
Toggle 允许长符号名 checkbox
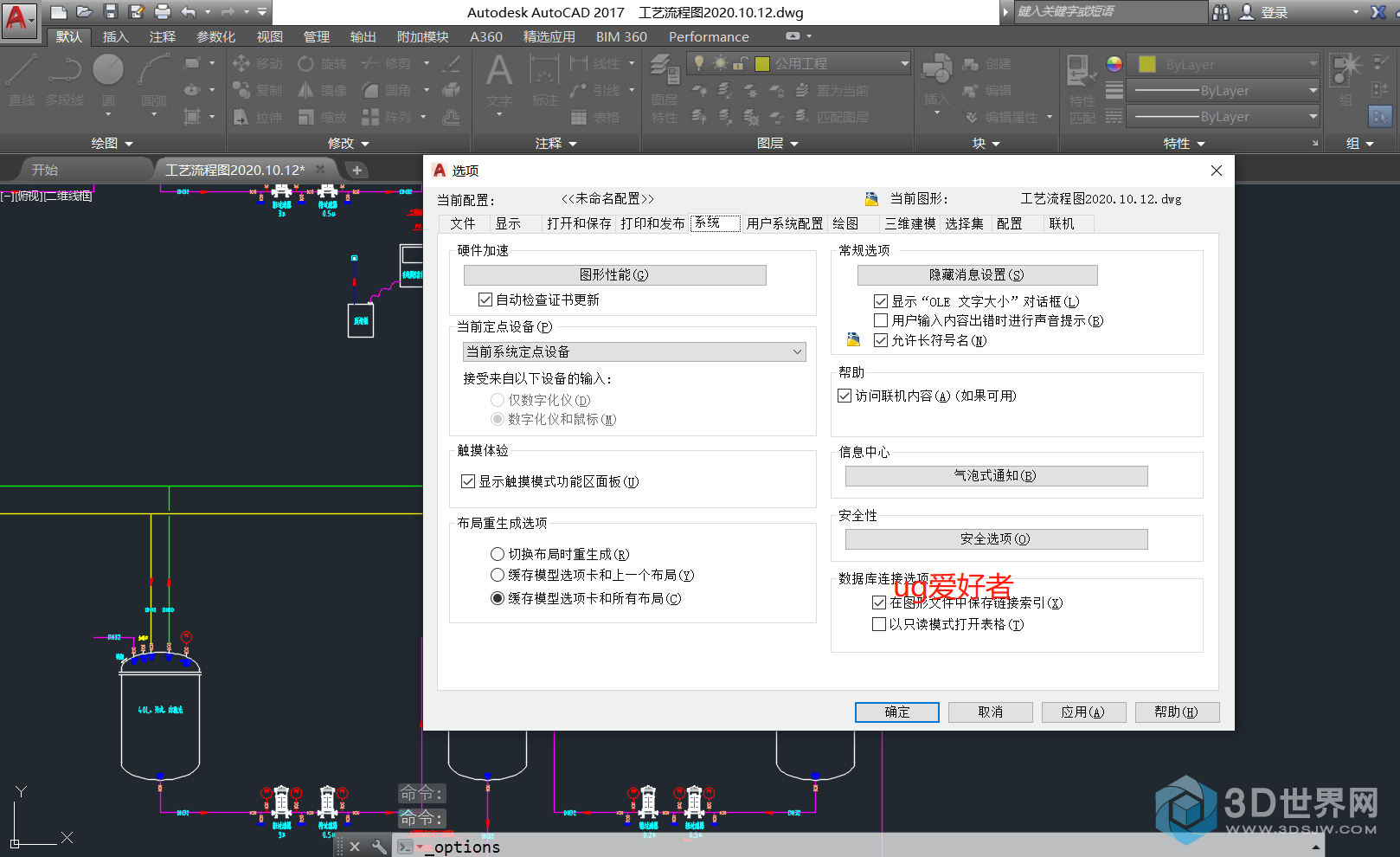[x=881, y=340]
